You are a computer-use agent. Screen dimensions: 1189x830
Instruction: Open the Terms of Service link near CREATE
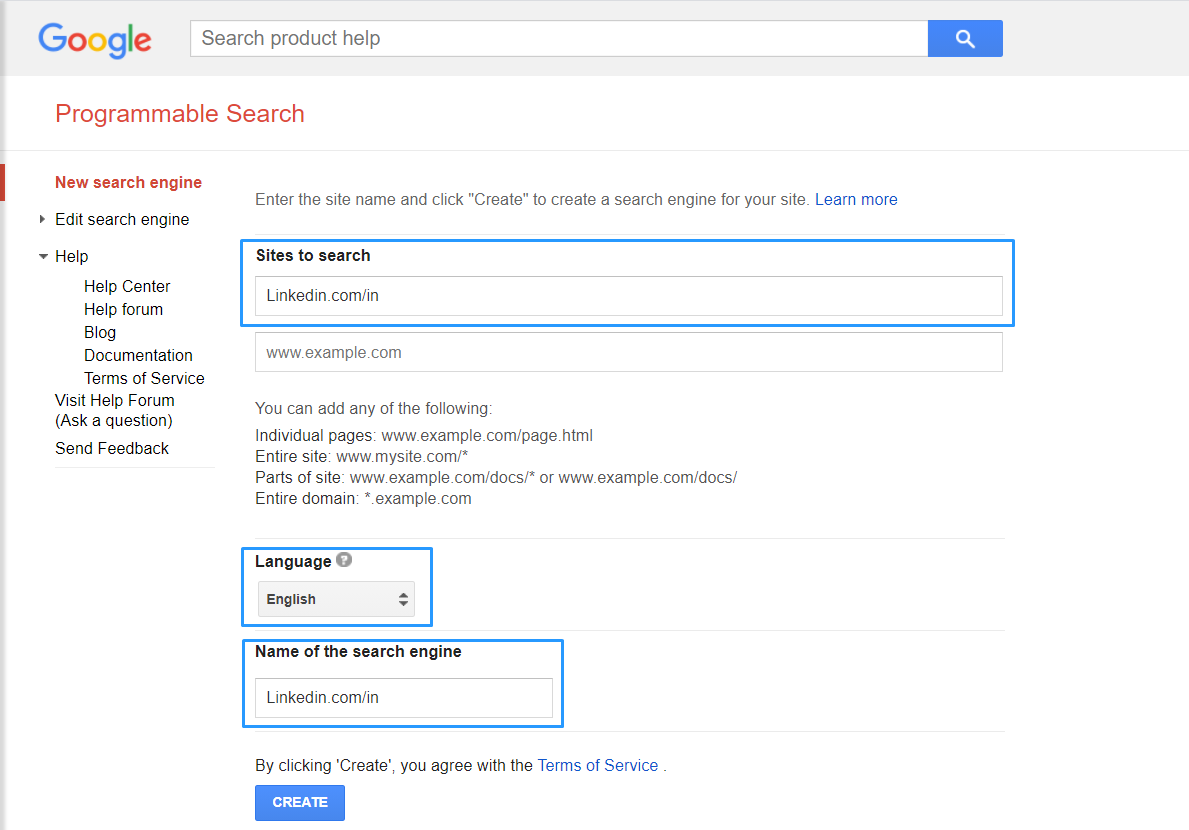(597, 765)
